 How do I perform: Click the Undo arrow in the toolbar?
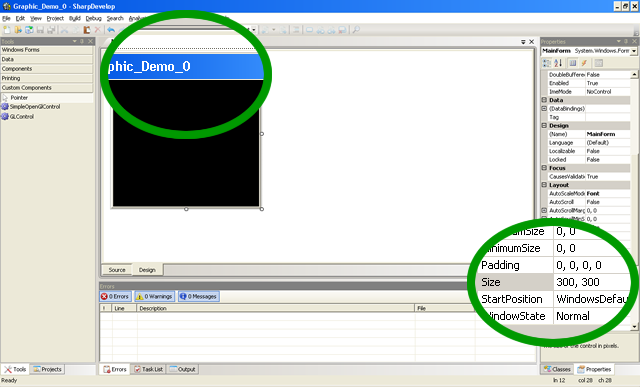click(x=111, y=30)
